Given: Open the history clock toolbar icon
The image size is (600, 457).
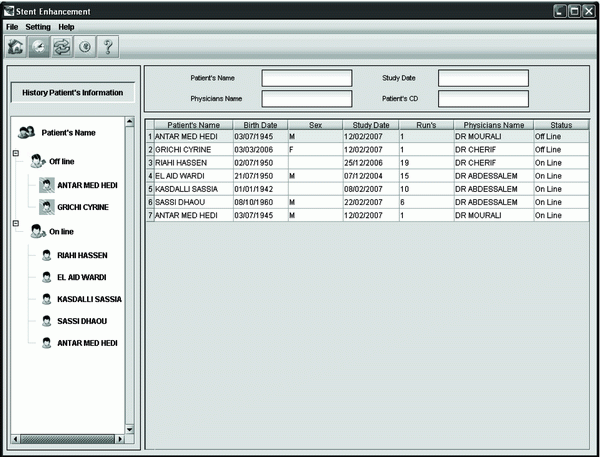Looking at the screenshot, I should [39, 47].
